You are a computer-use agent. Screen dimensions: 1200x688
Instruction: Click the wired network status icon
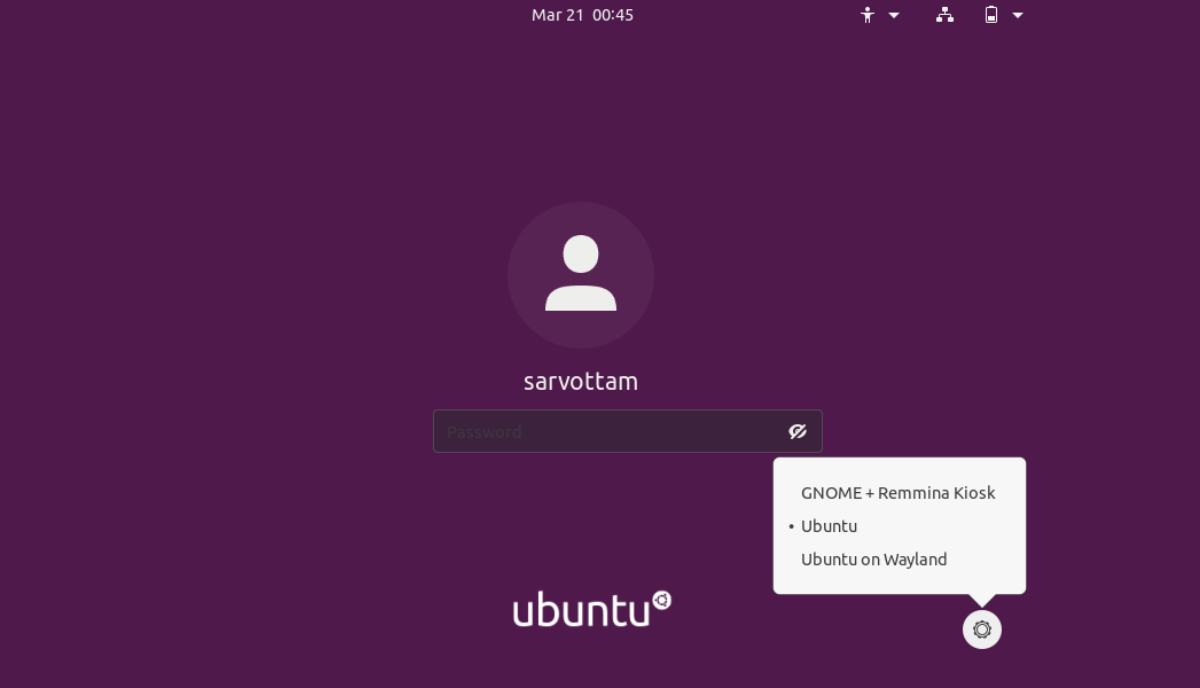click(x=944, y=15)
